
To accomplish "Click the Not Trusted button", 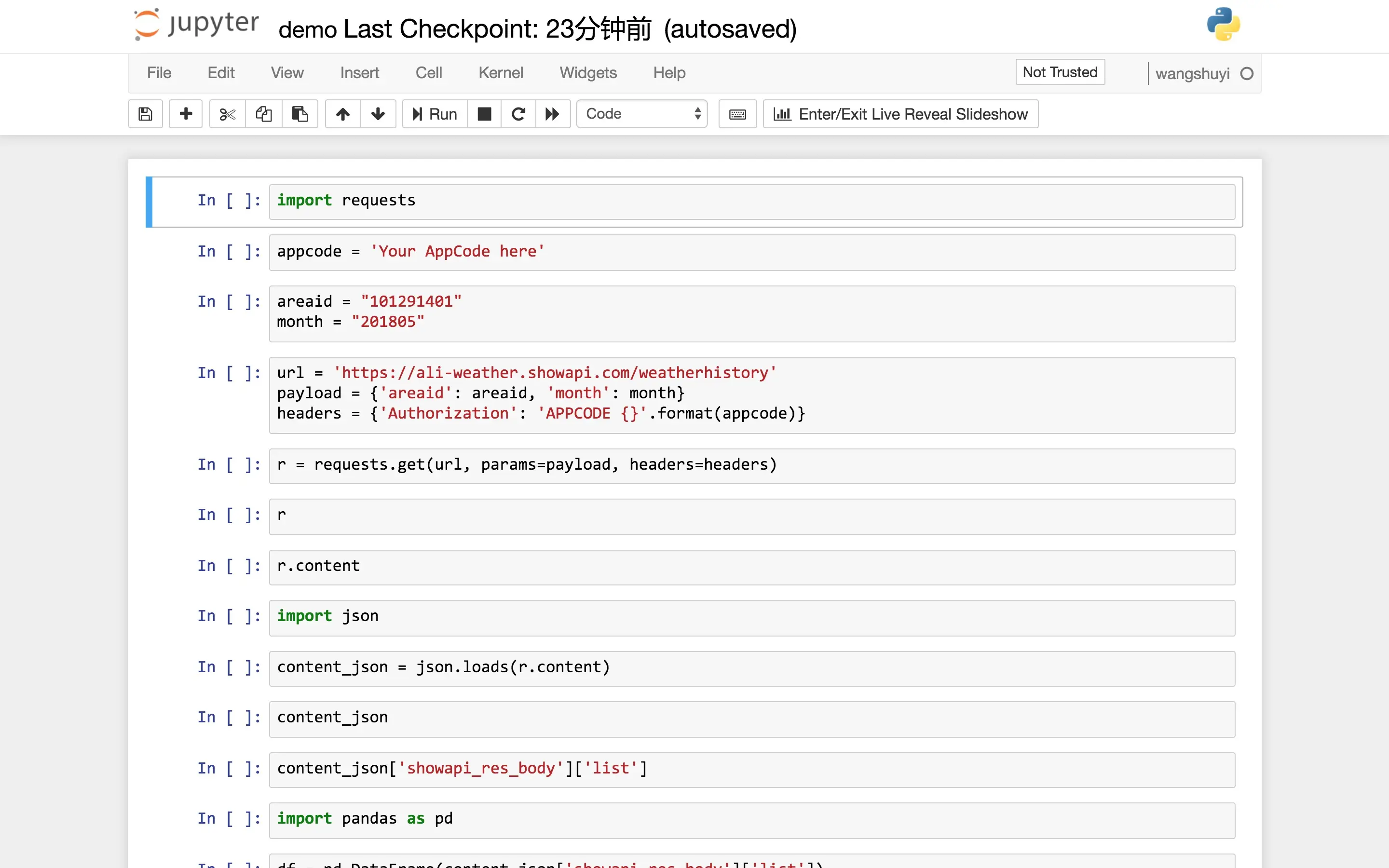I will coord(1060,72).
